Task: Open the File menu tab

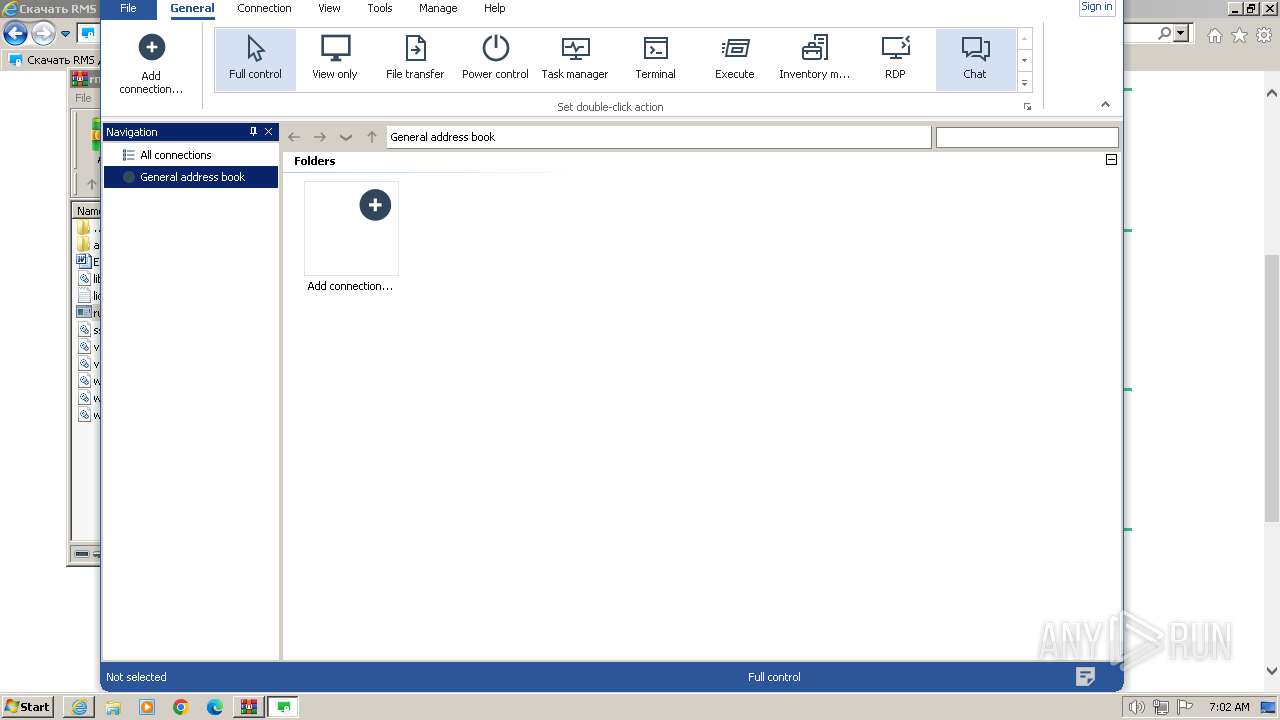Action: pyautogui.click(x=128, y=8)
